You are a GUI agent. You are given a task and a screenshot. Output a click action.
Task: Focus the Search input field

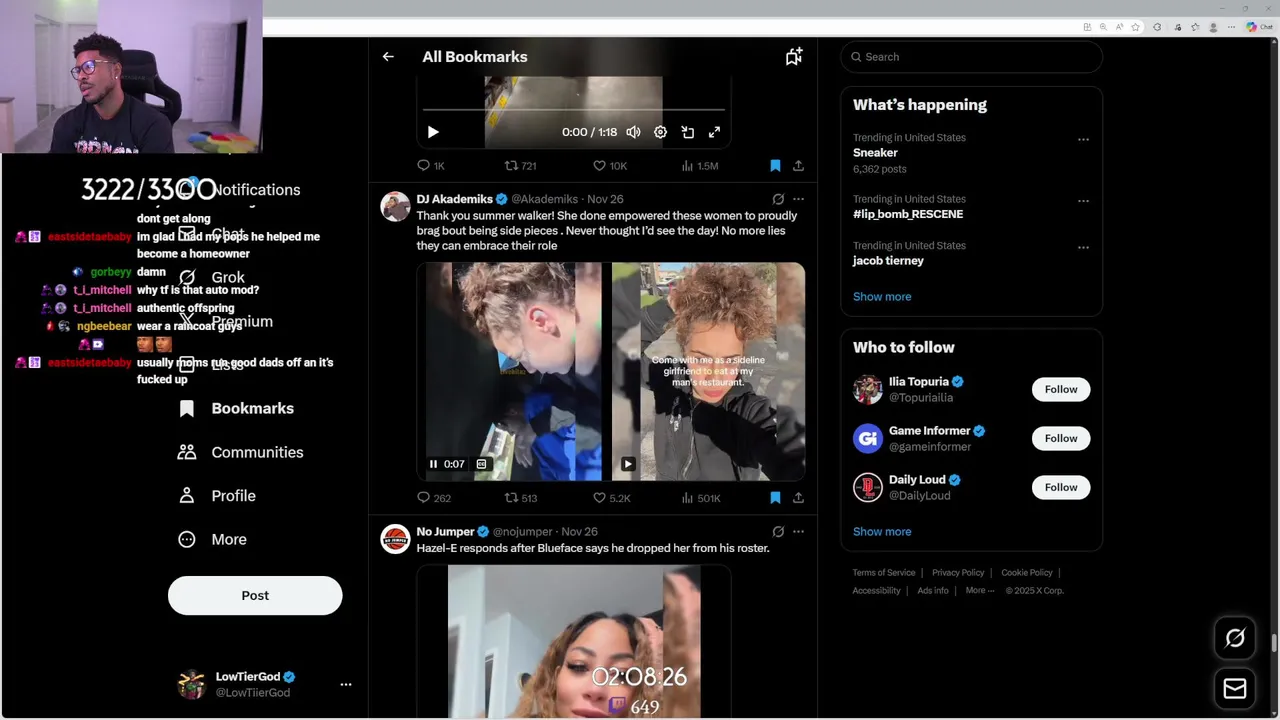(x=971, y=57)
